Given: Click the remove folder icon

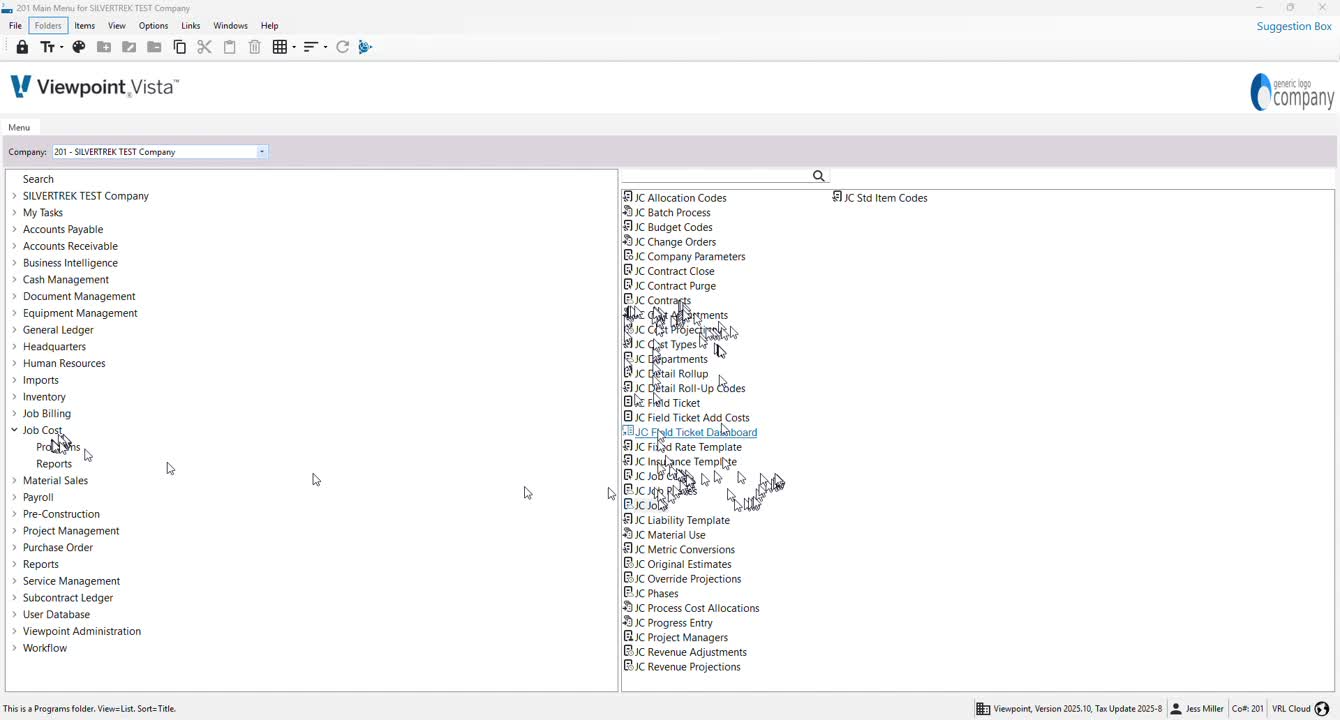Looking at the screenshot, I should pos(154,47).
